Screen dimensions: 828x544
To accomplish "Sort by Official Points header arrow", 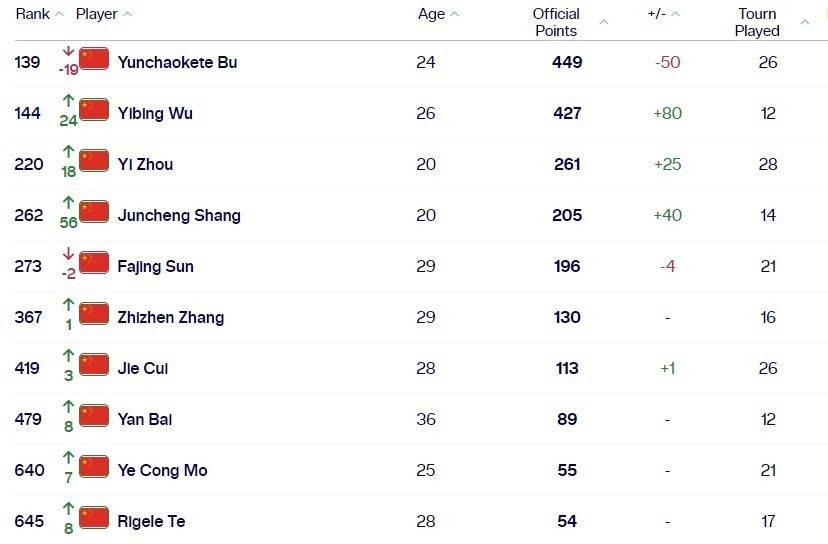I will coord(603,22).
